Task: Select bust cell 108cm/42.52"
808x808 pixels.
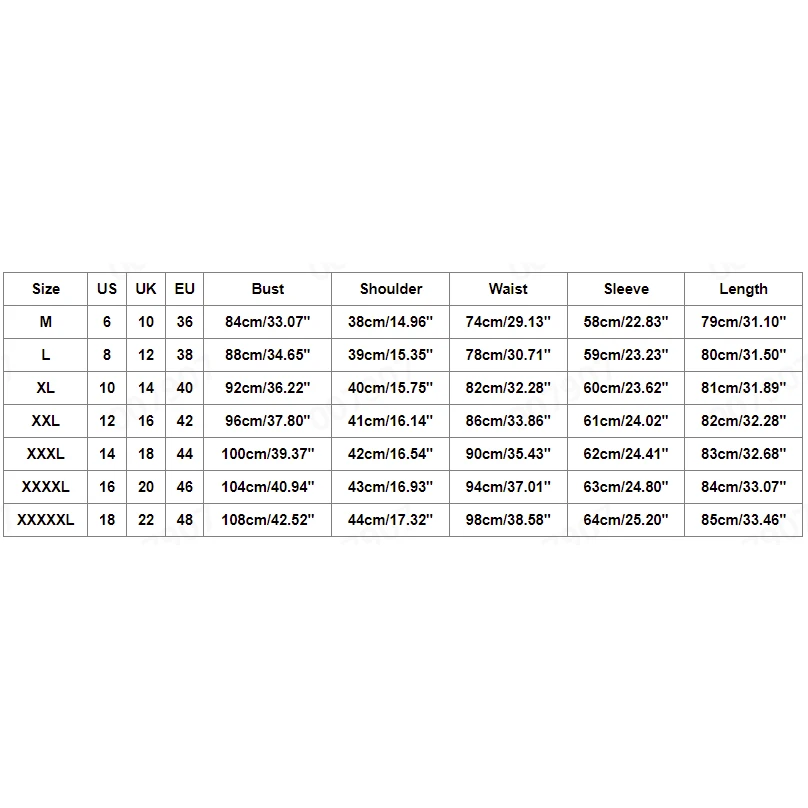Action: click(267, 520)
